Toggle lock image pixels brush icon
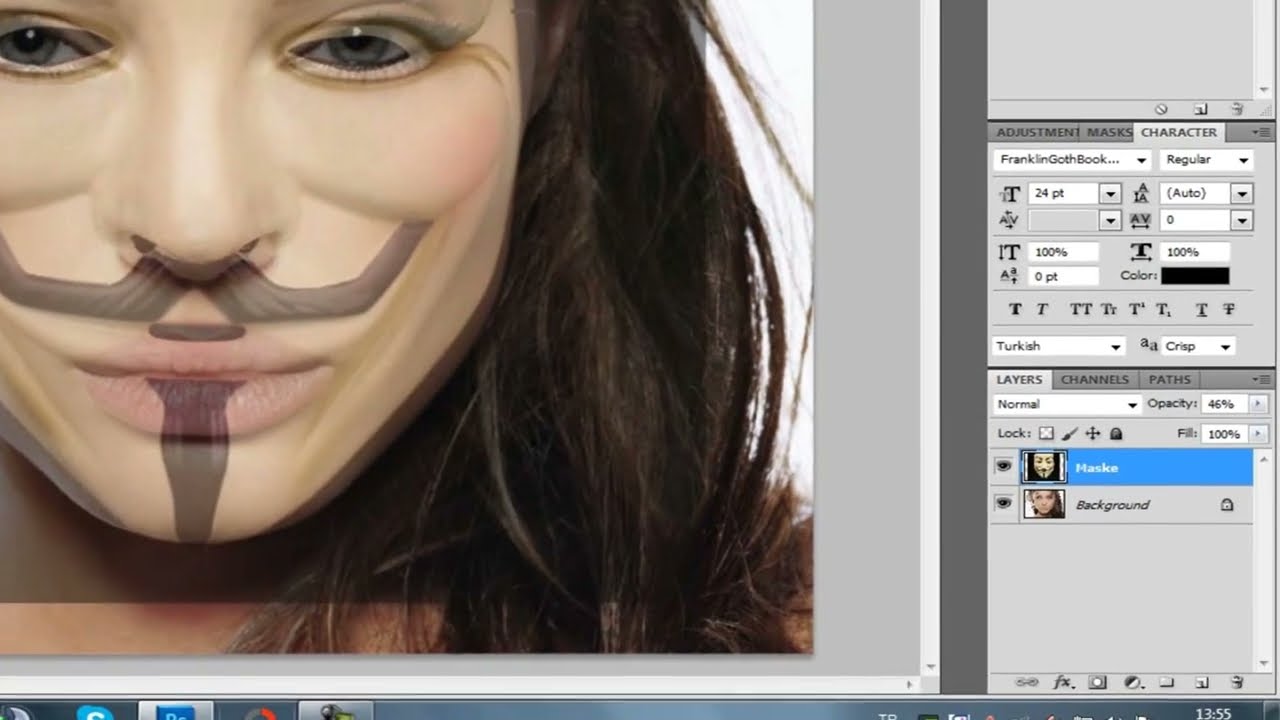The image size is (1280, 720). tap(1069, 434)
